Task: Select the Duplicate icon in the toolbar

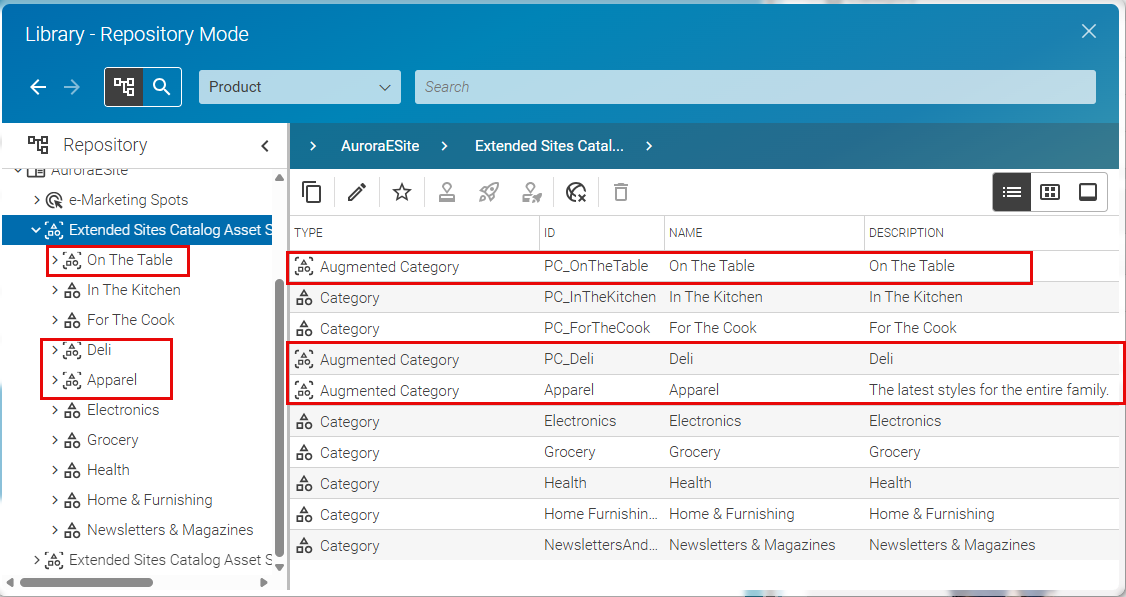Action: click(312, 191)
